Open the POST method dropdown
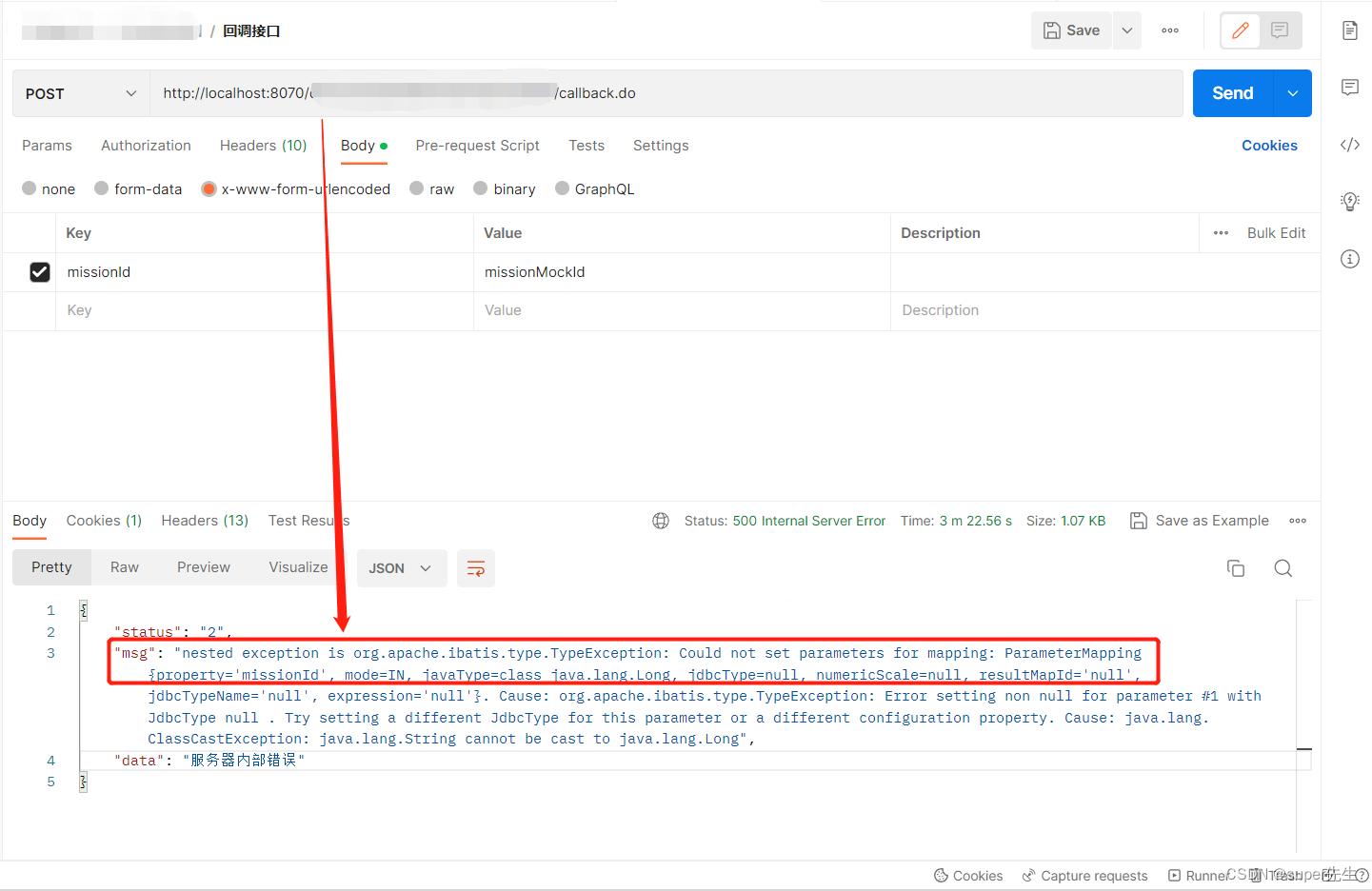Screen dimensions: 1372x891 81,93
